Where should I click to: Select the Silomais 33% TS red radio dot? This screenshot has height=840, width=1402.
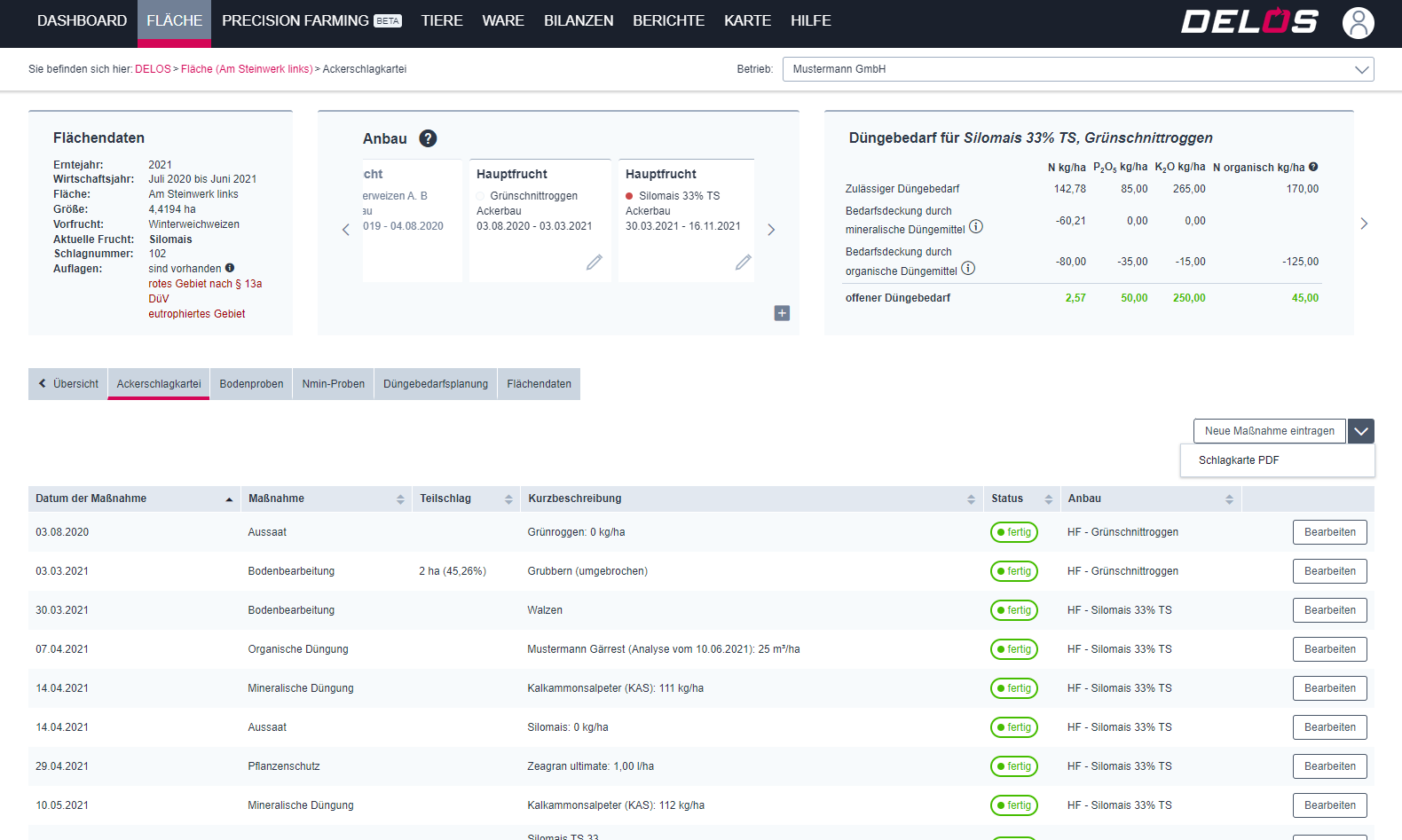point(629,196)
